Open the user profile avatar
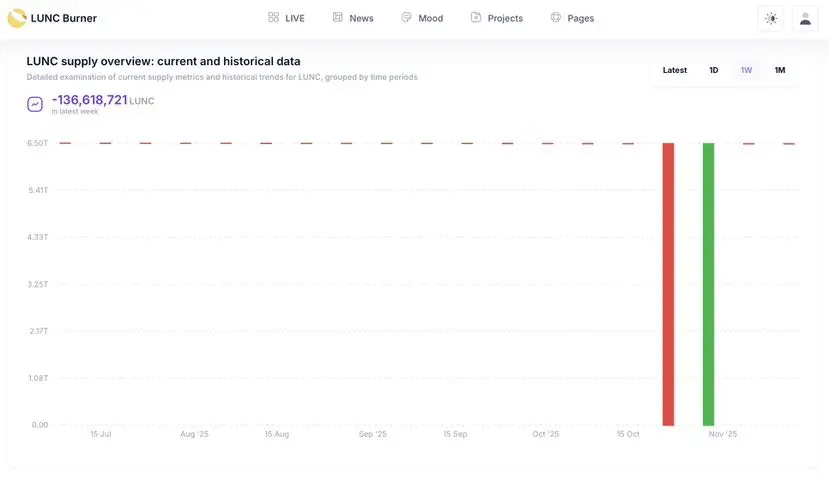Image resolution: width=829 pixels, height=477 pixels. click(x=805, y=19)
